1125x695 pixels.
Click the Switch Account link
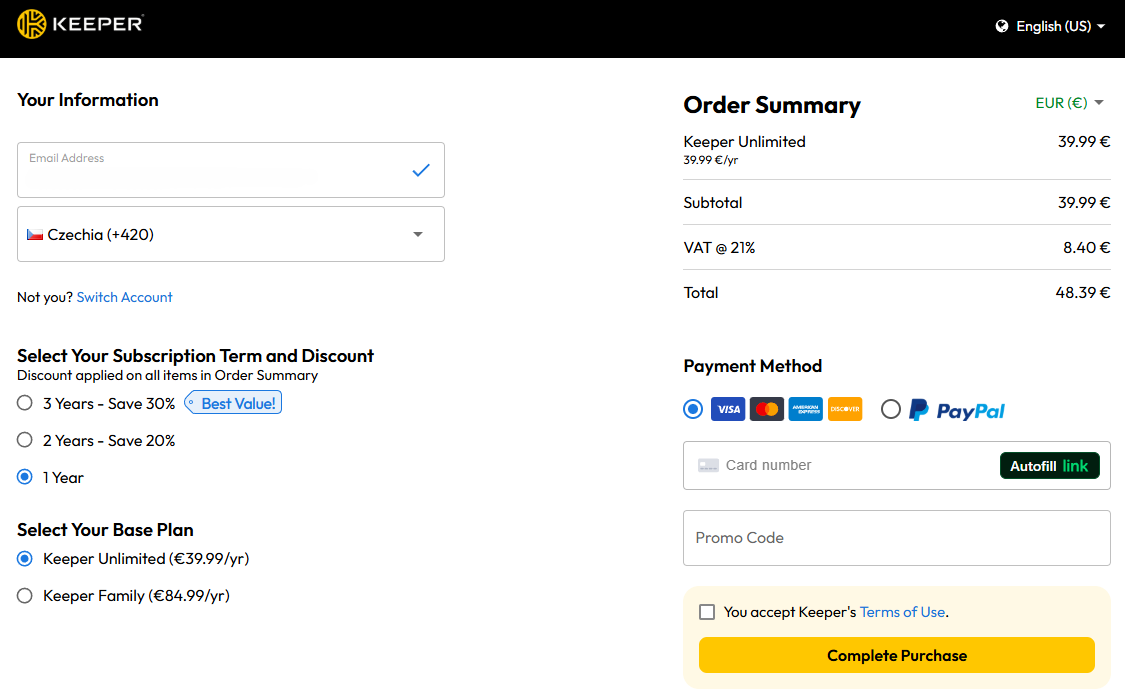click(124, 297)
